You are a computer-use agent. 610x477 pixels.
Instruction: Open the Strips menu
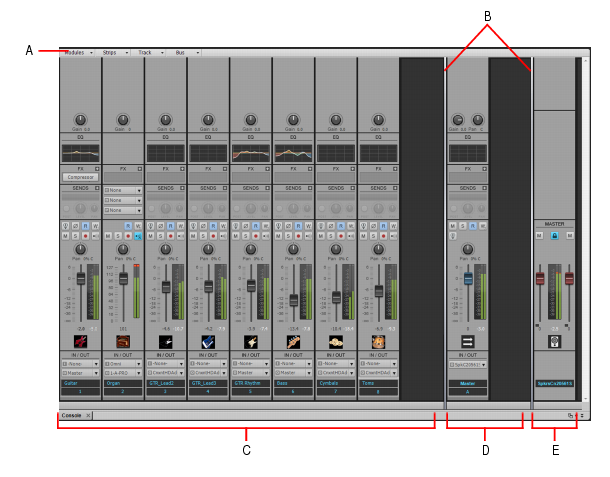115,53
